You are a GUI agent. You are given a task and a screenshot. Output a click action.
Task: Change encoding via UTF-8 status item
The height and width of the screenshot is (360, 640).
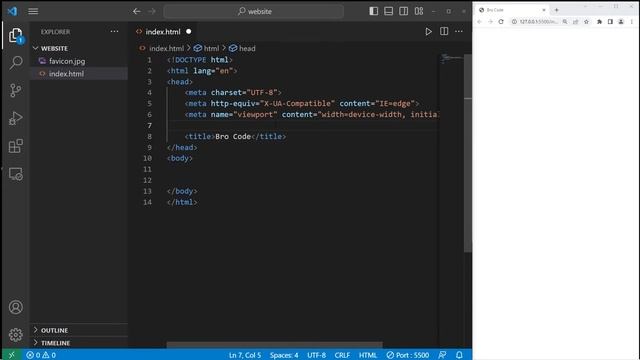click(x=316, y=355)
